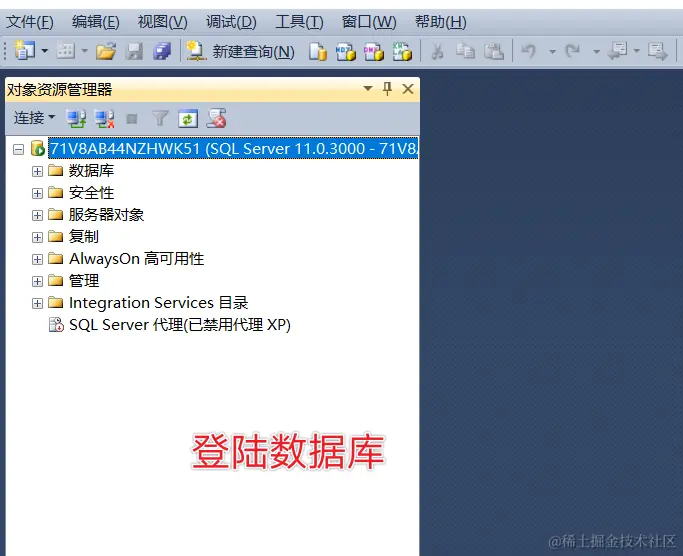Select SQL Server 代理(已禁用代理 XP)
Screen dimensions: 683x556
pyautogui.click(x=179, y=325)
